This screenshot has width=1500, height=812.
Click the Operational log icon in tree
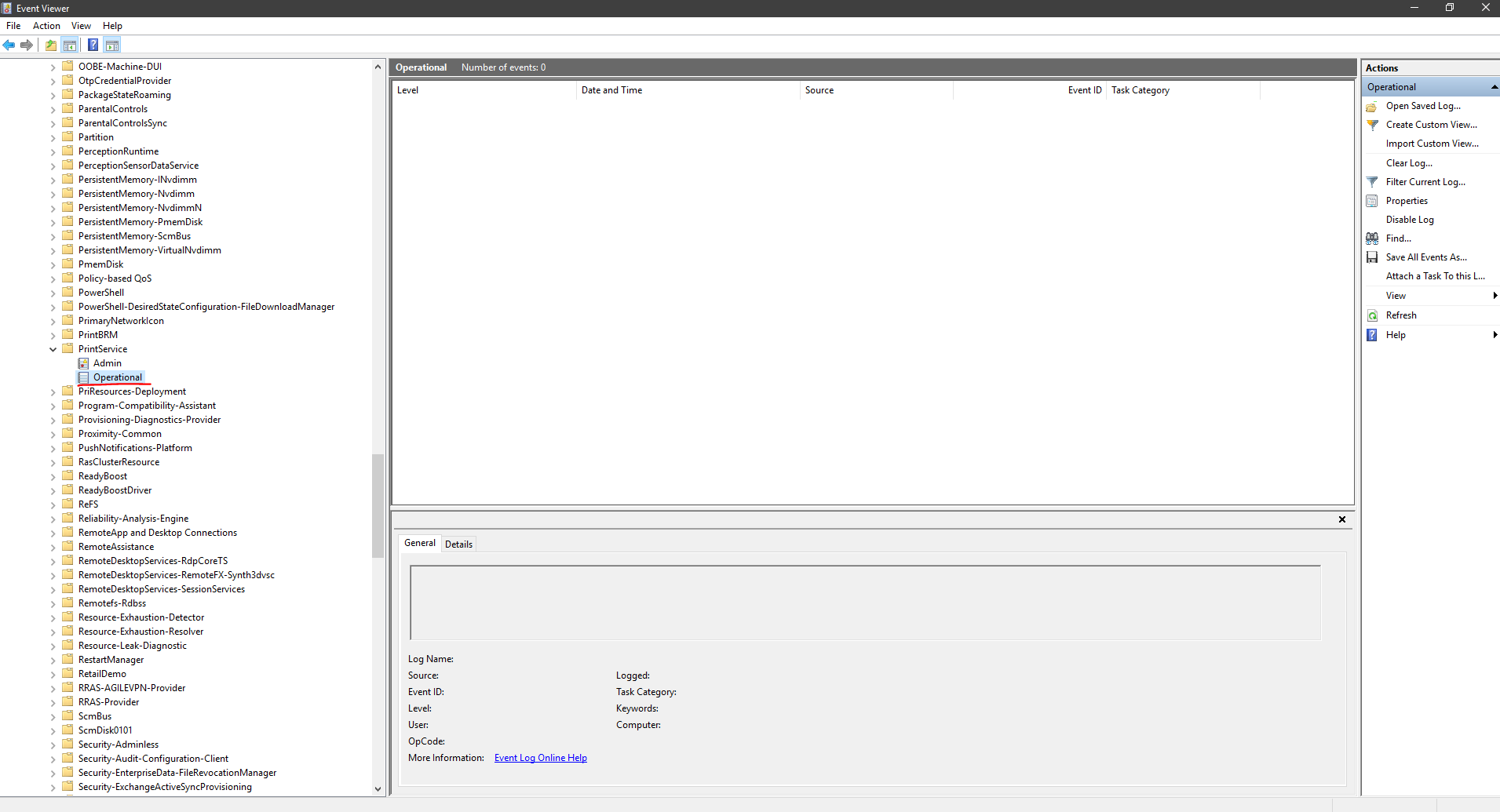coord(84,377)
